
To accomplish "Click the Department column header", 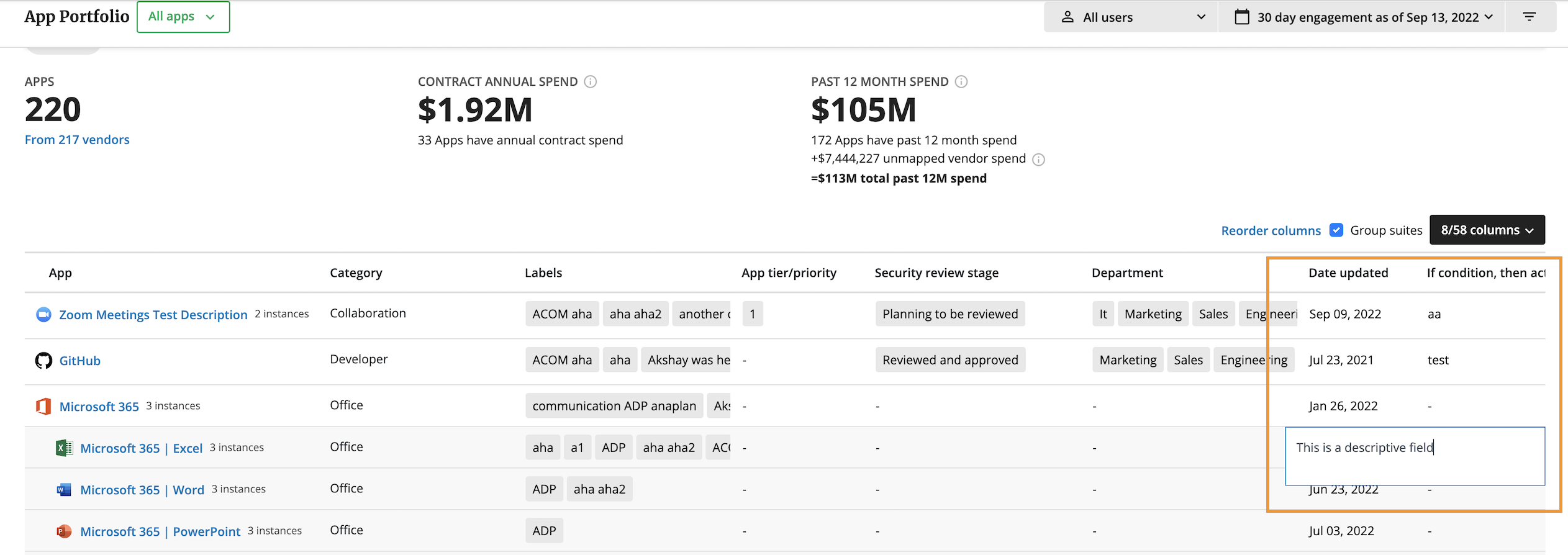I will 1127,273.
